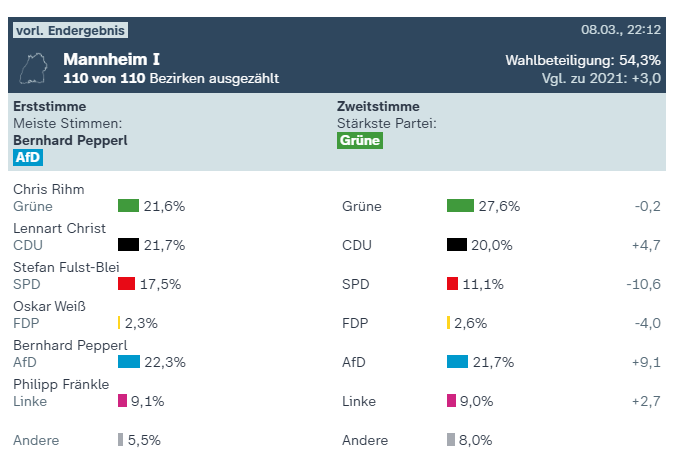Click the Zweitstimme column heading
This screenshot has height=468, width=676.
point(378,107)
